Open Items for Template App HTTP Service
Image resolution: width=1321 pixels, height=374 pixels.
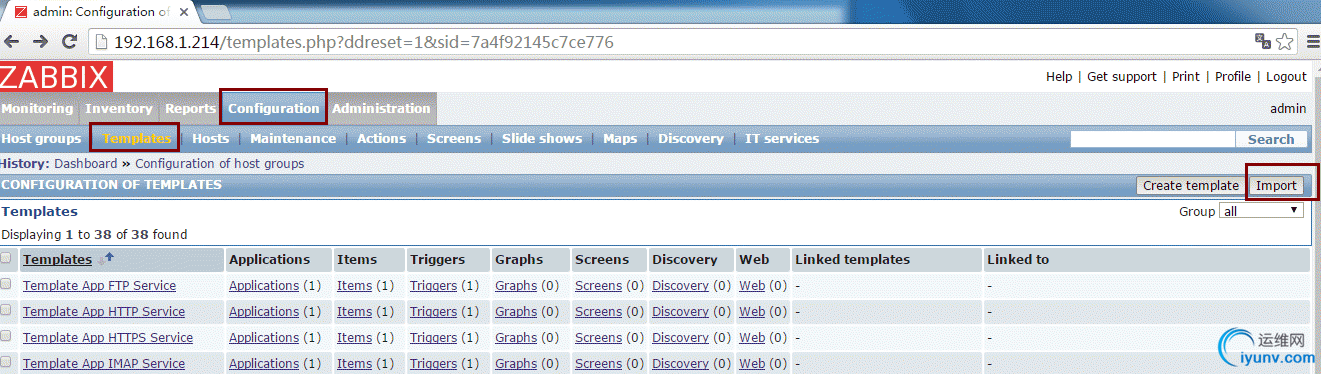354,311
